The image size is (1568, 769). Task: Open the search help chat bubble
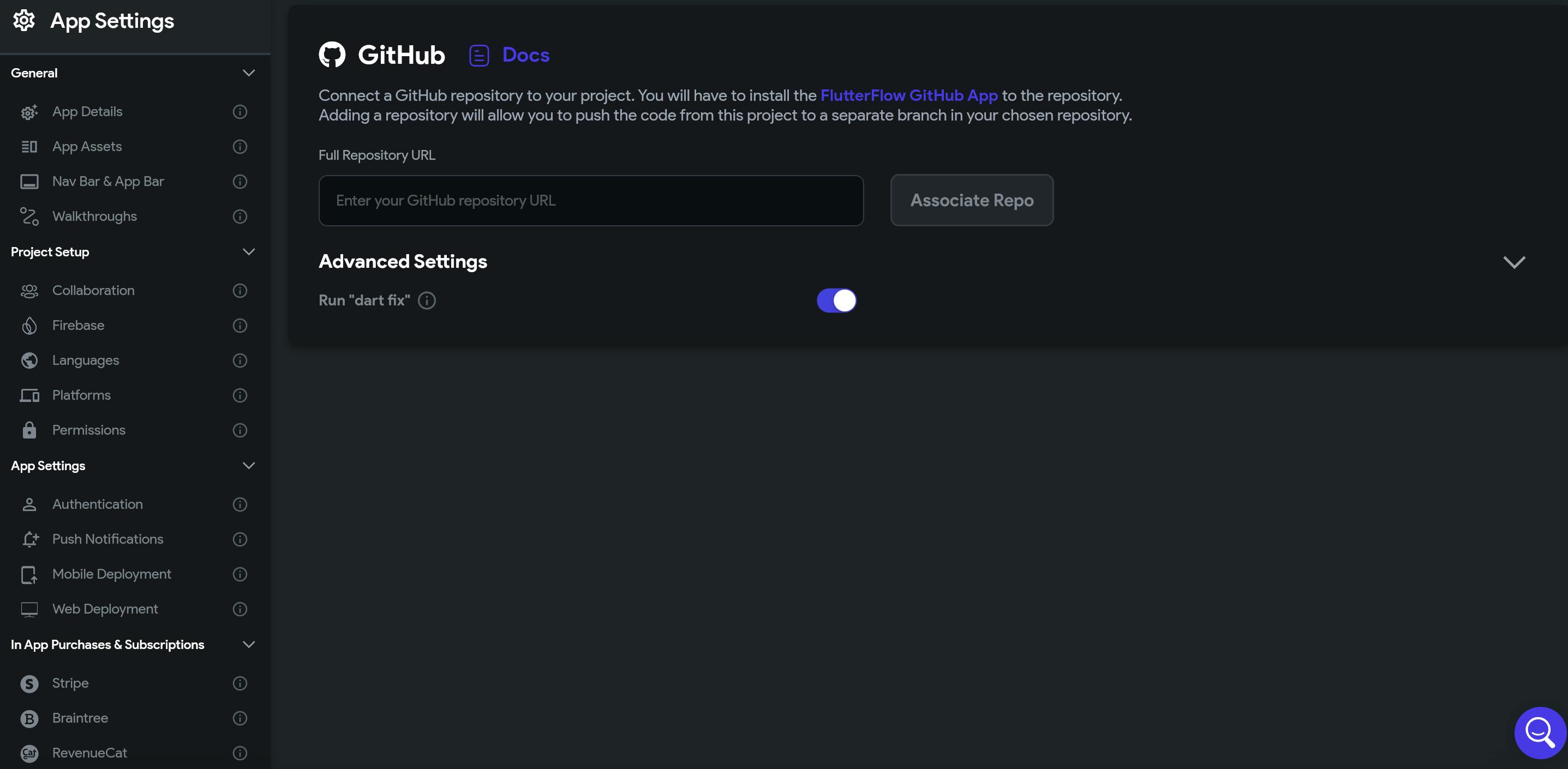[1540, 732]
